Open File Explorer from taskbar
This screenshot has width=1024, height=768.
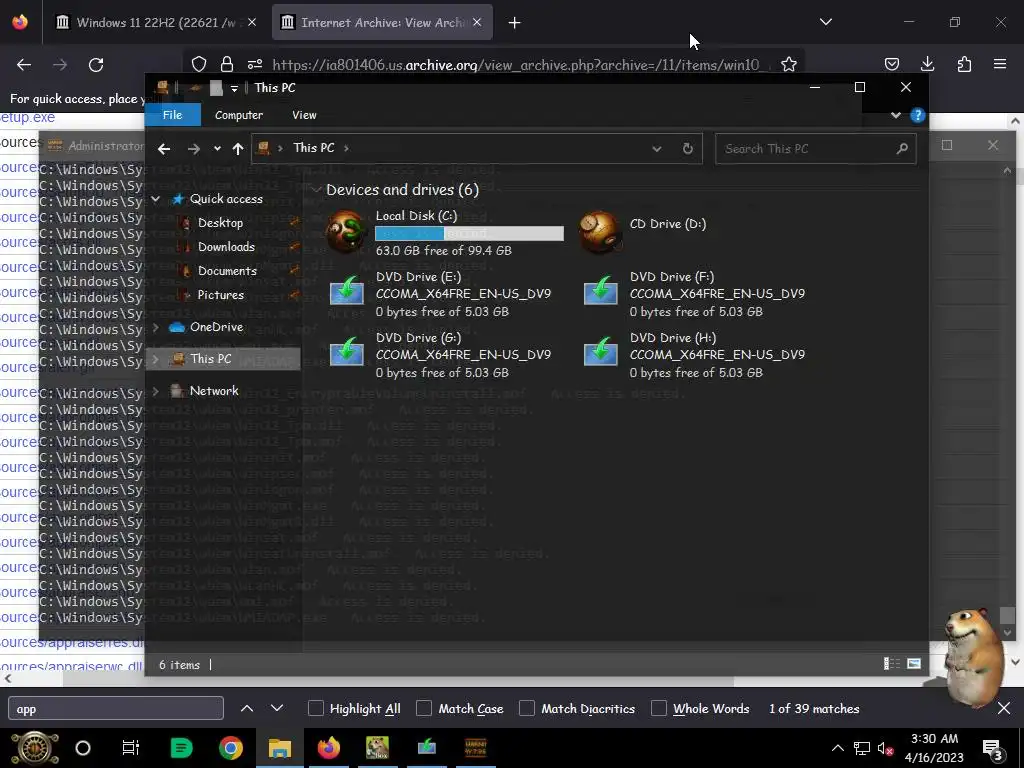point(280,748)
